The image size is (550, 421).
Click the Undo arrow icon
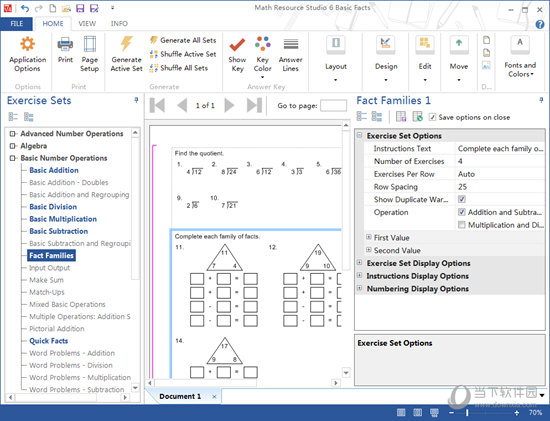(x=25, y=8)
